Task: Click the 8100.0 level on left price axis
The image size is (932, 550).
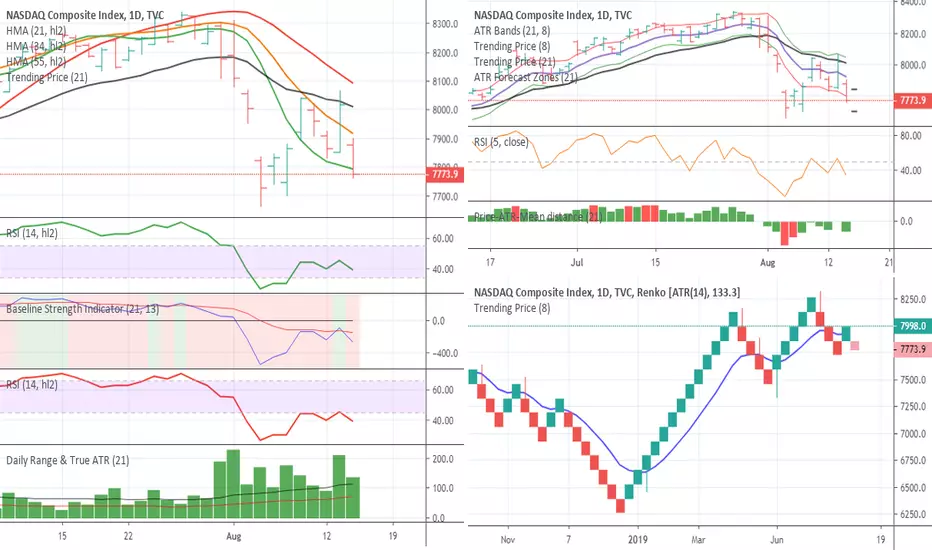Action: click(445, 81)
